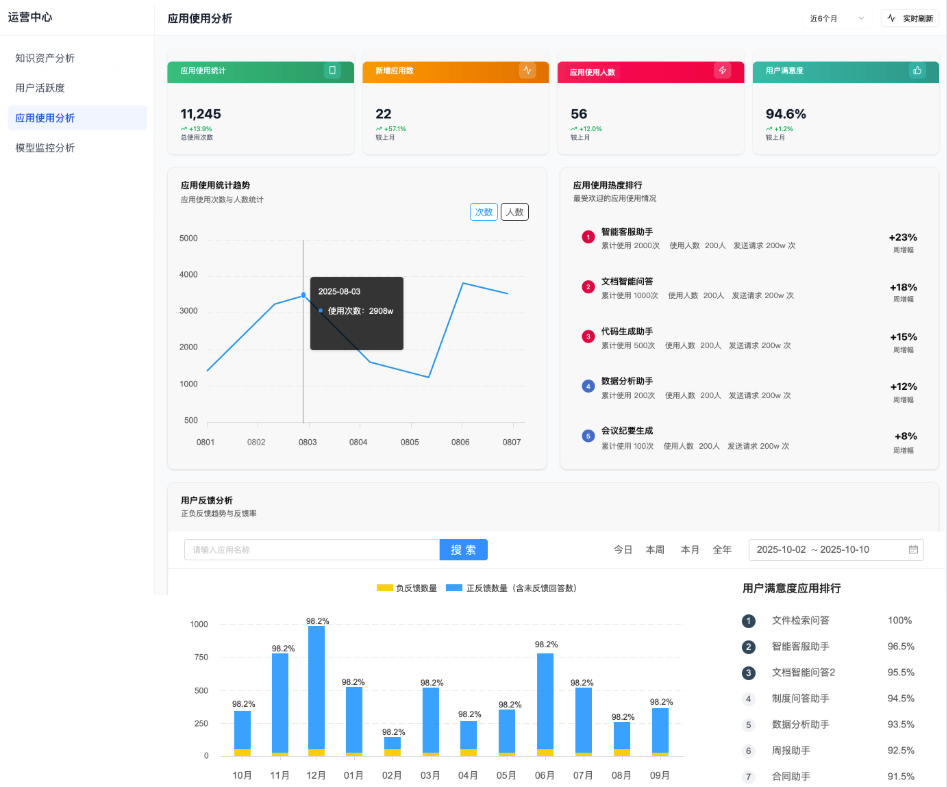Click the lightning icon on 应用使用人数 card
947x787 pixels.
click(722, 71)
